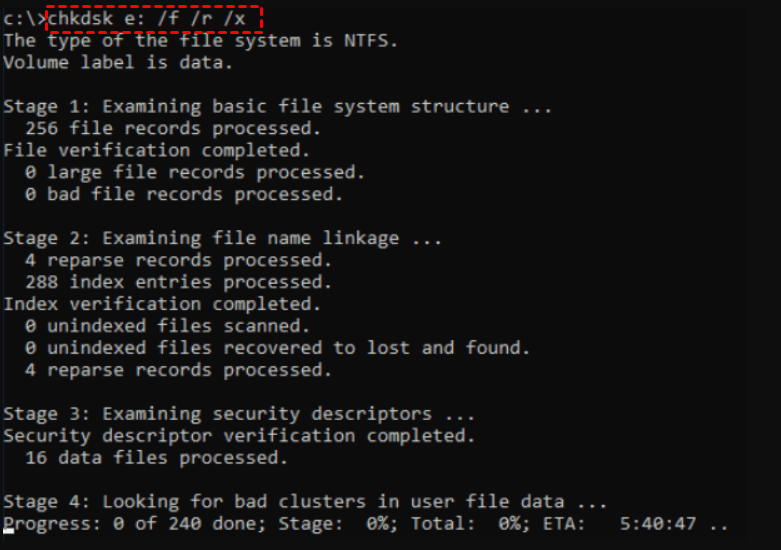Click the blinking cursor on the last line
This screenshot has width=781, height=550.
coord(9,542)
